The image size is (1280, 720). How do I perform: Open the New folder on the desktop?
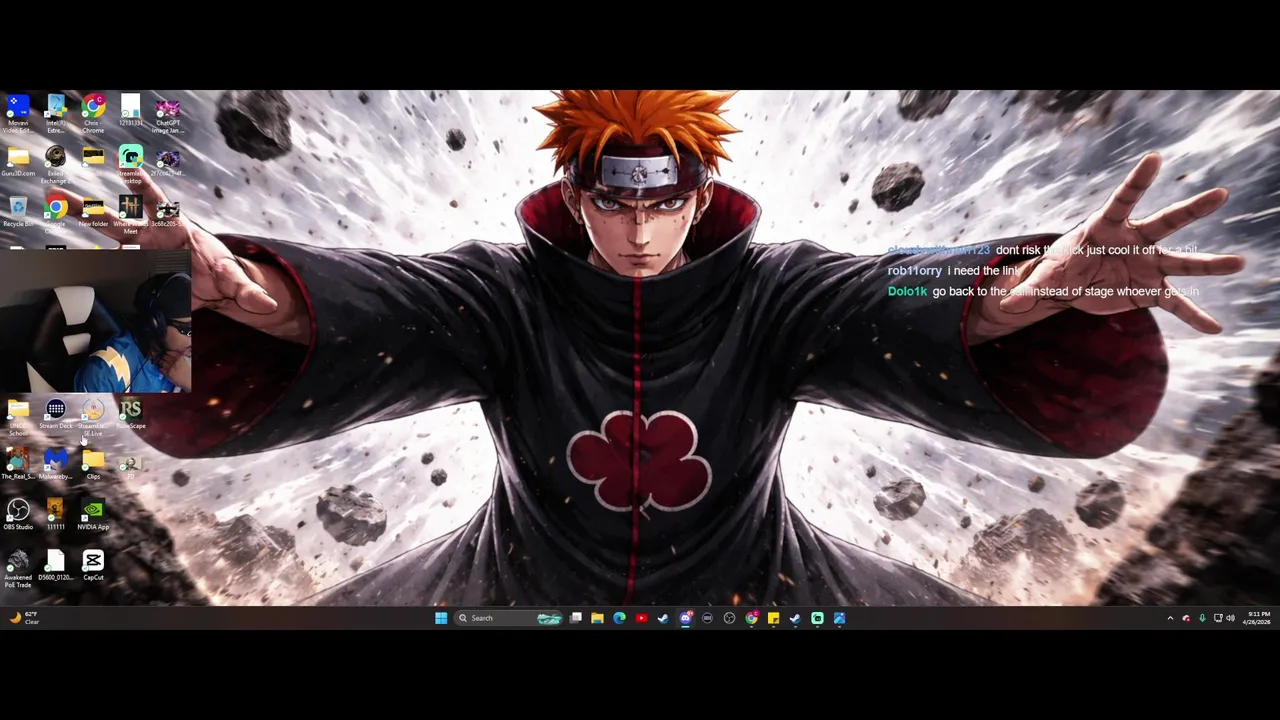pos(93,212)
